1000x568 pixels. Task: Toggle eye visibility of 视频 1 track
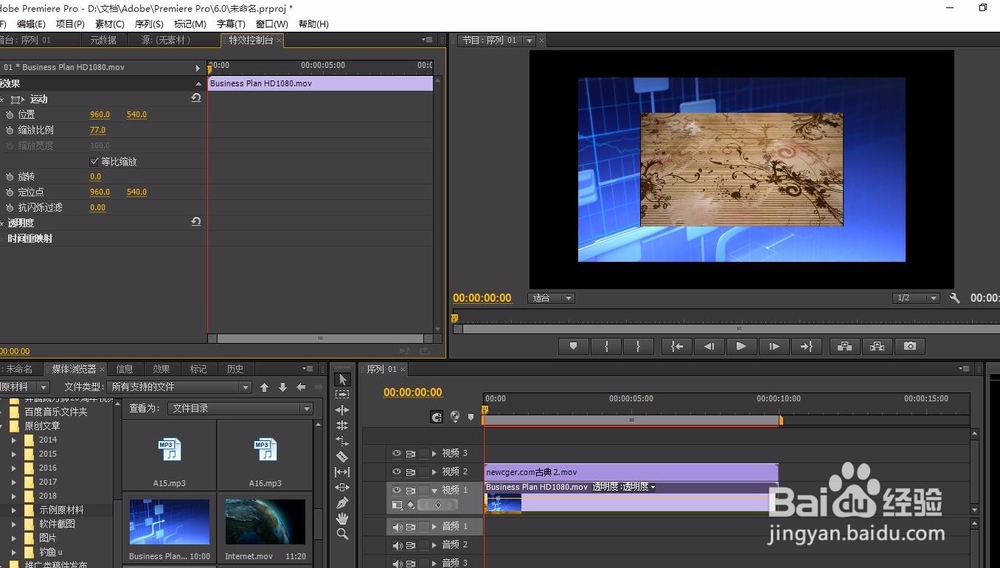397,490
